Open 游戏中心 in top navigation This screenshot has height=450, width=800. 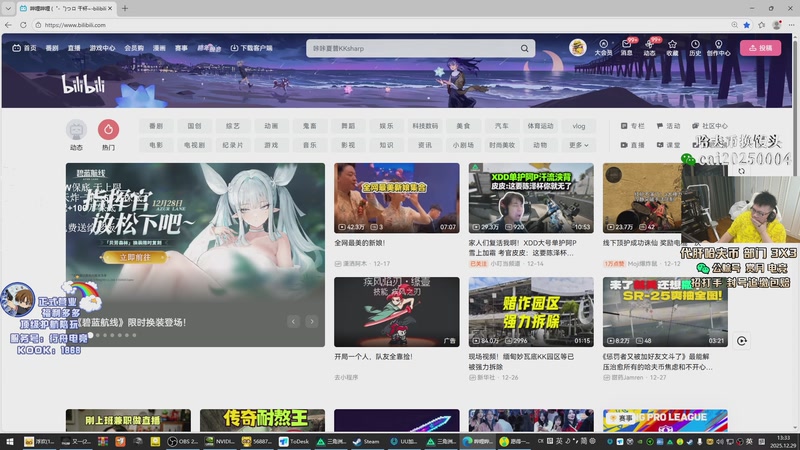click(x=102, y=48)
